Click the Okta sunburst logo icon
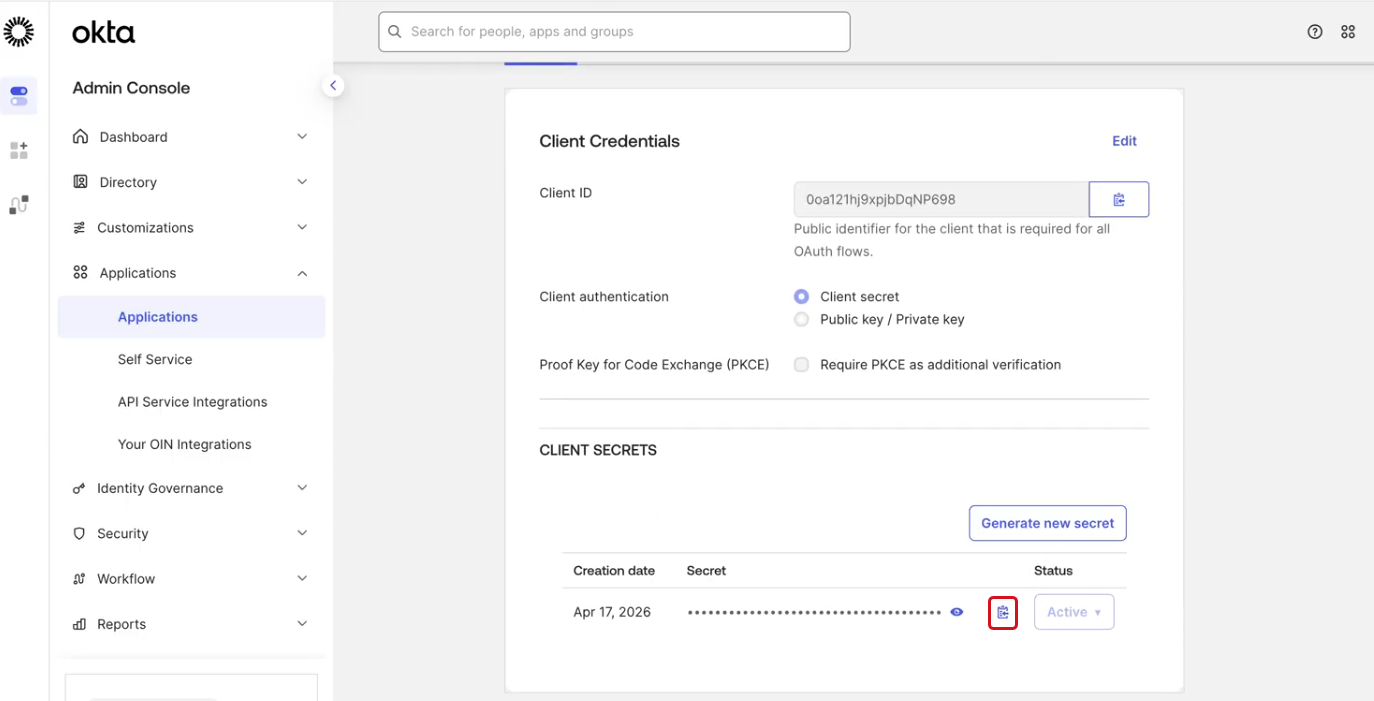1374x701 pixels. 18,31
